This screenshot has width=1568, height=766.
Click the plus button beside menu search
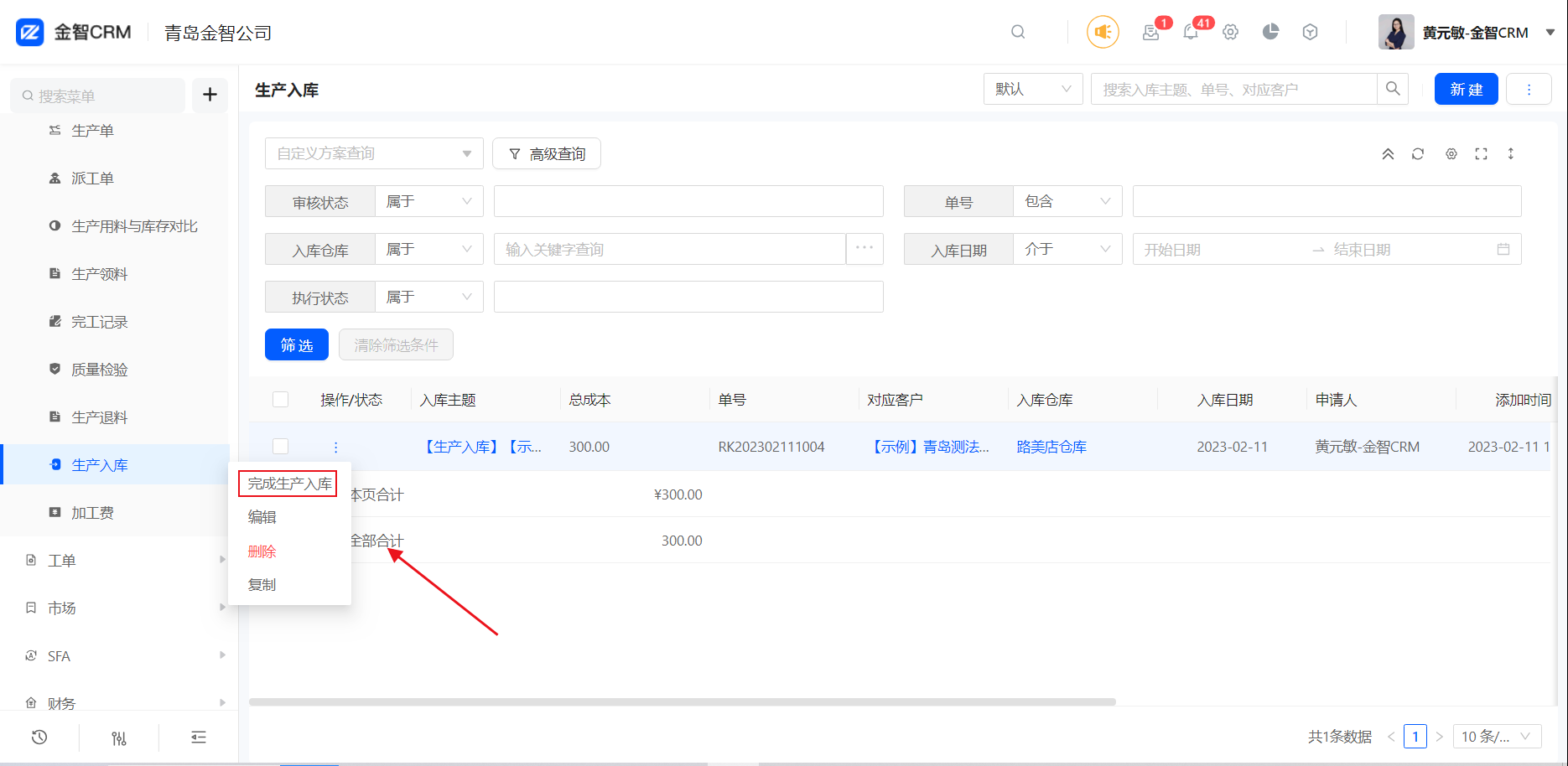(210, 95)
